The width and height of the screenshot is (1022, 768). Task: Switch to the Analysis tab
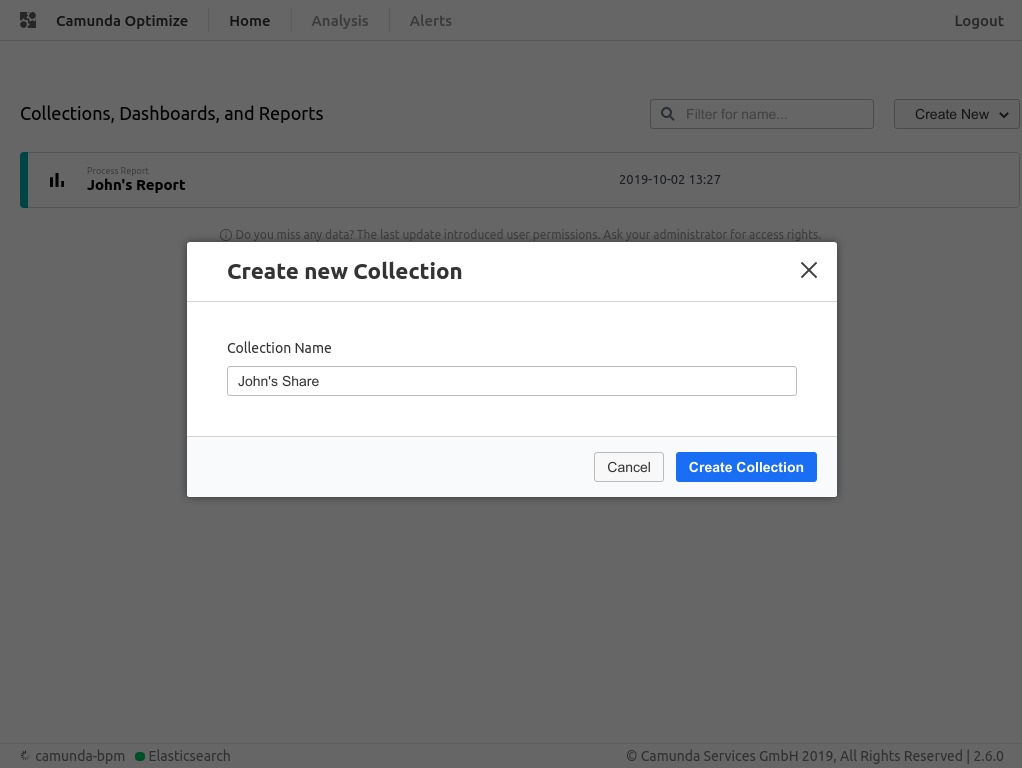[x=339, y=20]
